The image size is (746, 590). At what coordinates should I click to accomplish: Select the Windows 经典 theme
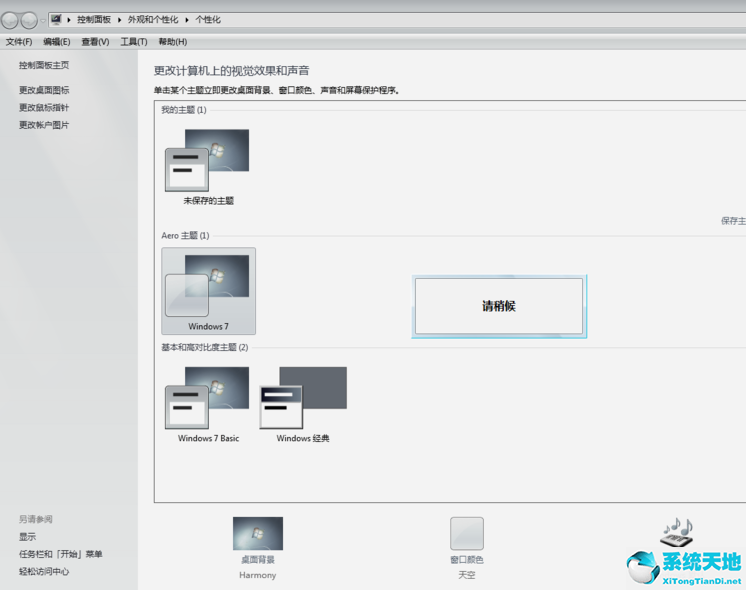point(303,404)
